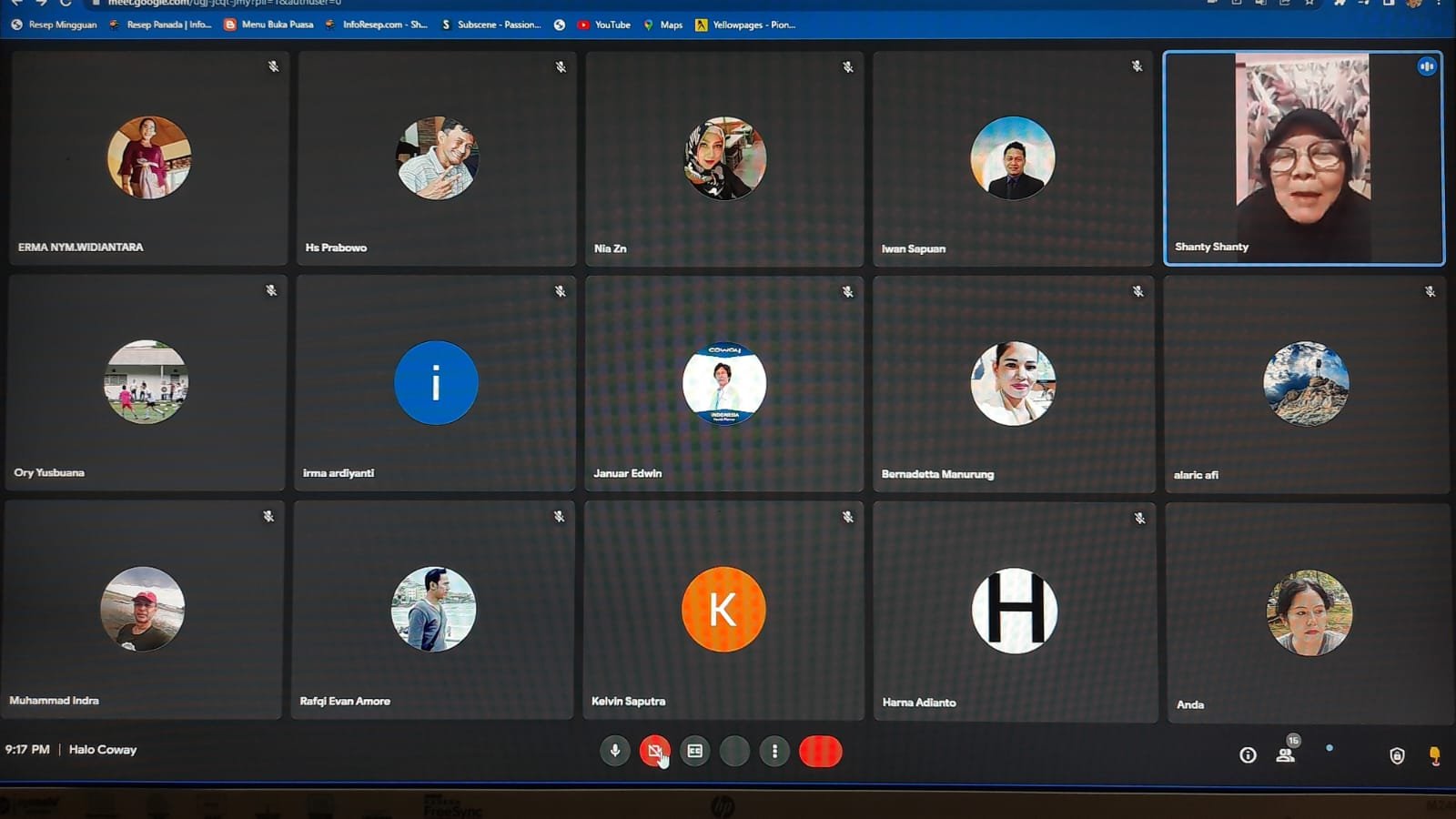This screenshot has width=1456, height=819.
Task: Select Shanty Shanty's video tile
Action: click(1303, 158)
